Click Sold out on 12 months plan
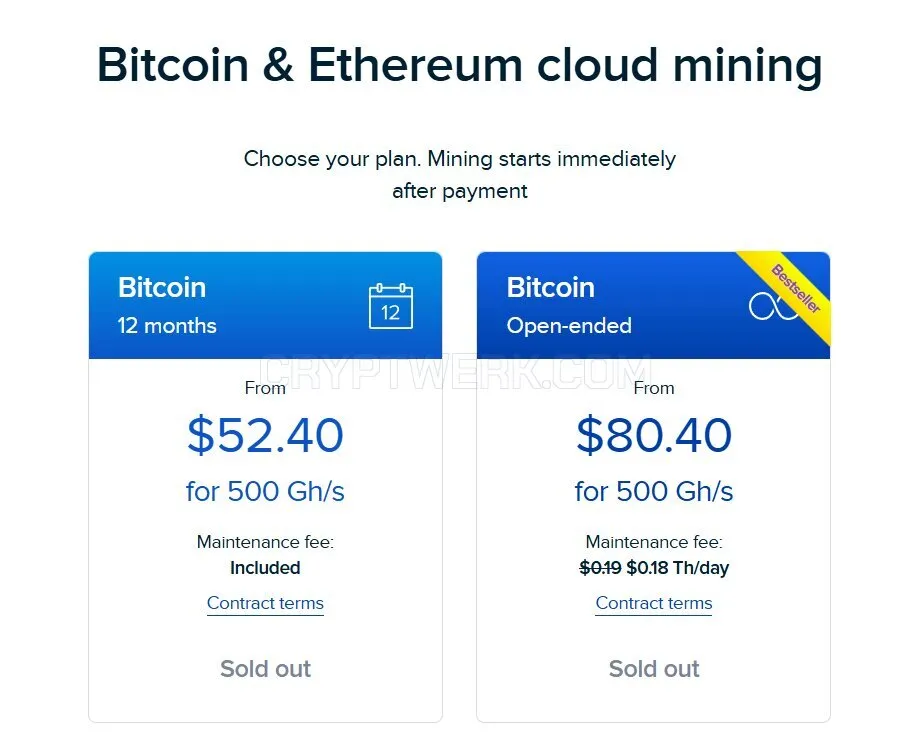The width and height of the screenshot is (912, 742). pyautogui.click(x=265, y=669)
